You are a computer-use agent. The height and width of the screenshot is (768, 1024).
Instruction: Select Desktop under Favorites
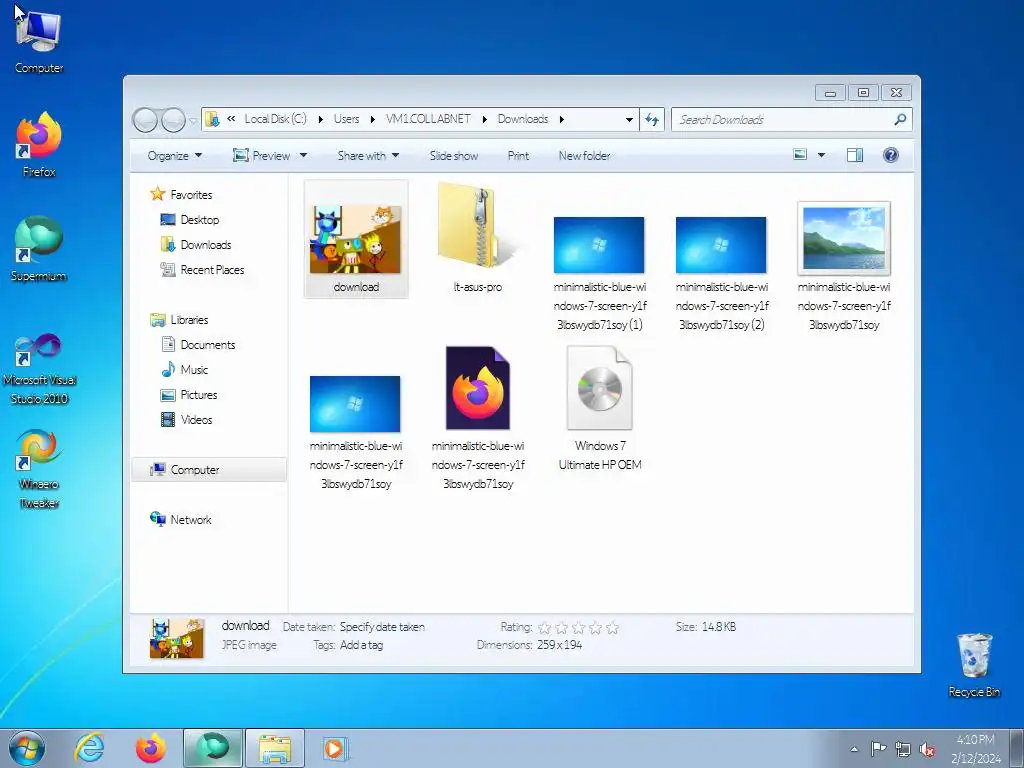pyautogui.click(x=189, y=219)
